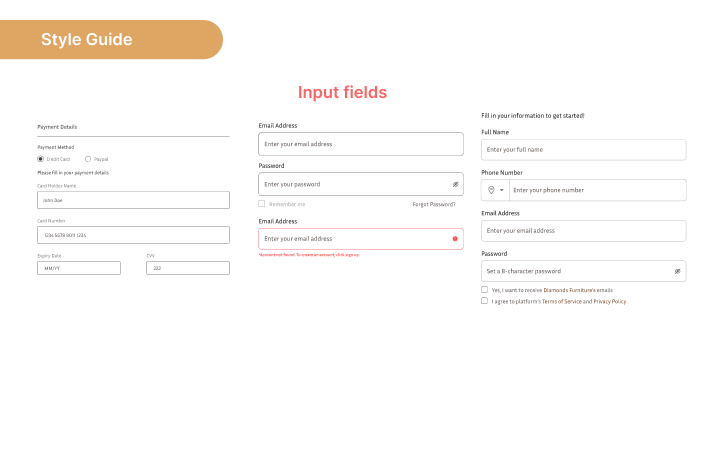
Task: Click location pin icon in phone field
Action: 491,190
